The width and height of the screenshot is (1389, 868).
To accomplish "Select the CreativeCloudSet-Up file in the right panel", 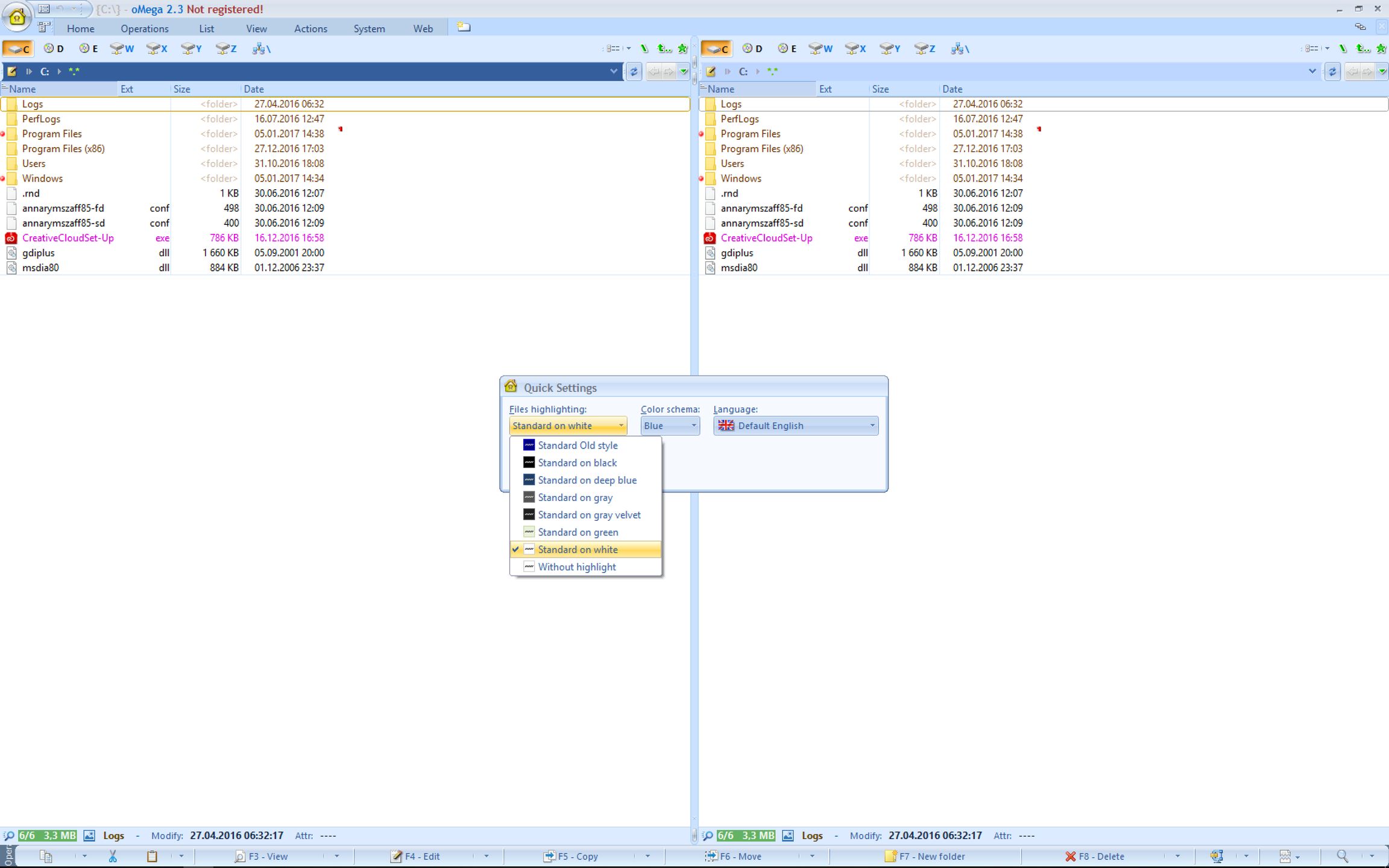I will 766,238.
